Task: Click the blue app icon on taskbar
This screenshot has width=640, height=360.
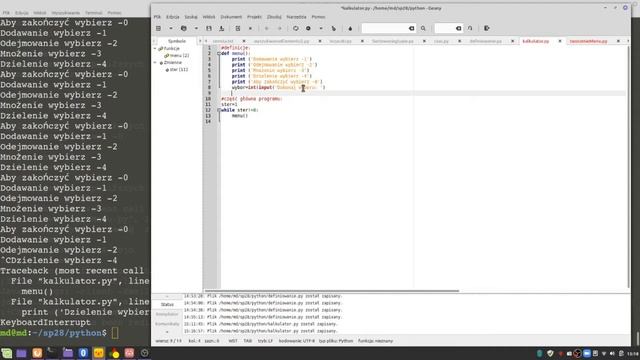Action: tap(83, 353)
